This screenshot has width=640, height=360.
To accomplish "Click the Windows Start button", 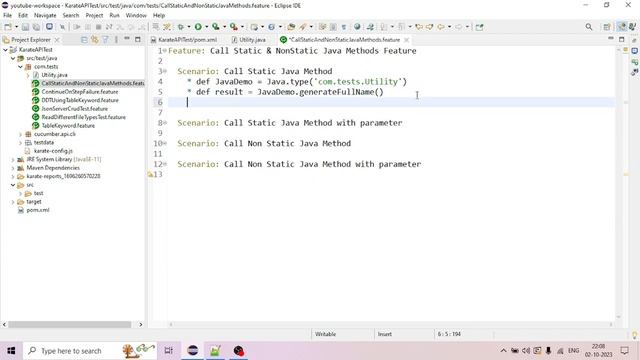I will (x=11, y=351).
